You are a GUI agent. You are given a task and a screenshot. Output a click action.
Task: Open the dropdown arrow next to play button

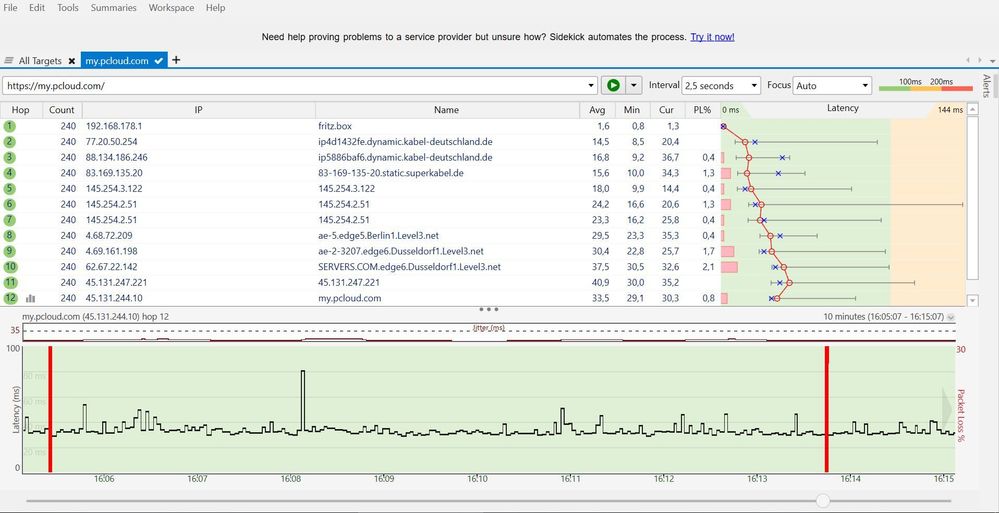633,85
